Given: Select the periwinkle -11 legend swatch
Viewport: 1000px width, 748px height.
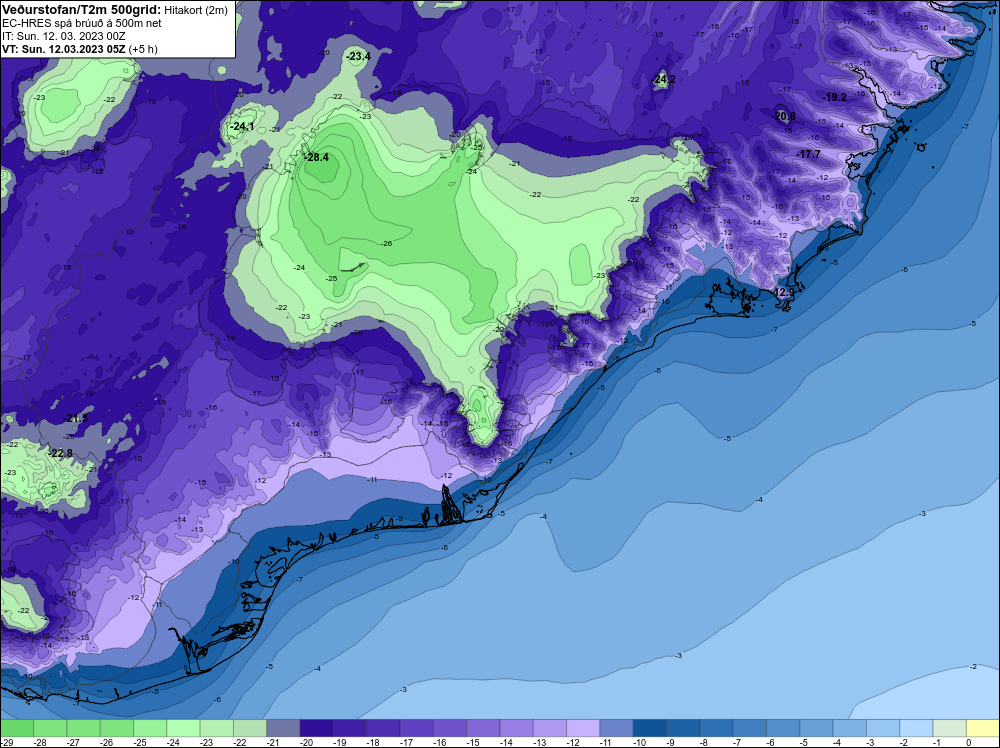Looking at the screenshot, I should (616, 728).
